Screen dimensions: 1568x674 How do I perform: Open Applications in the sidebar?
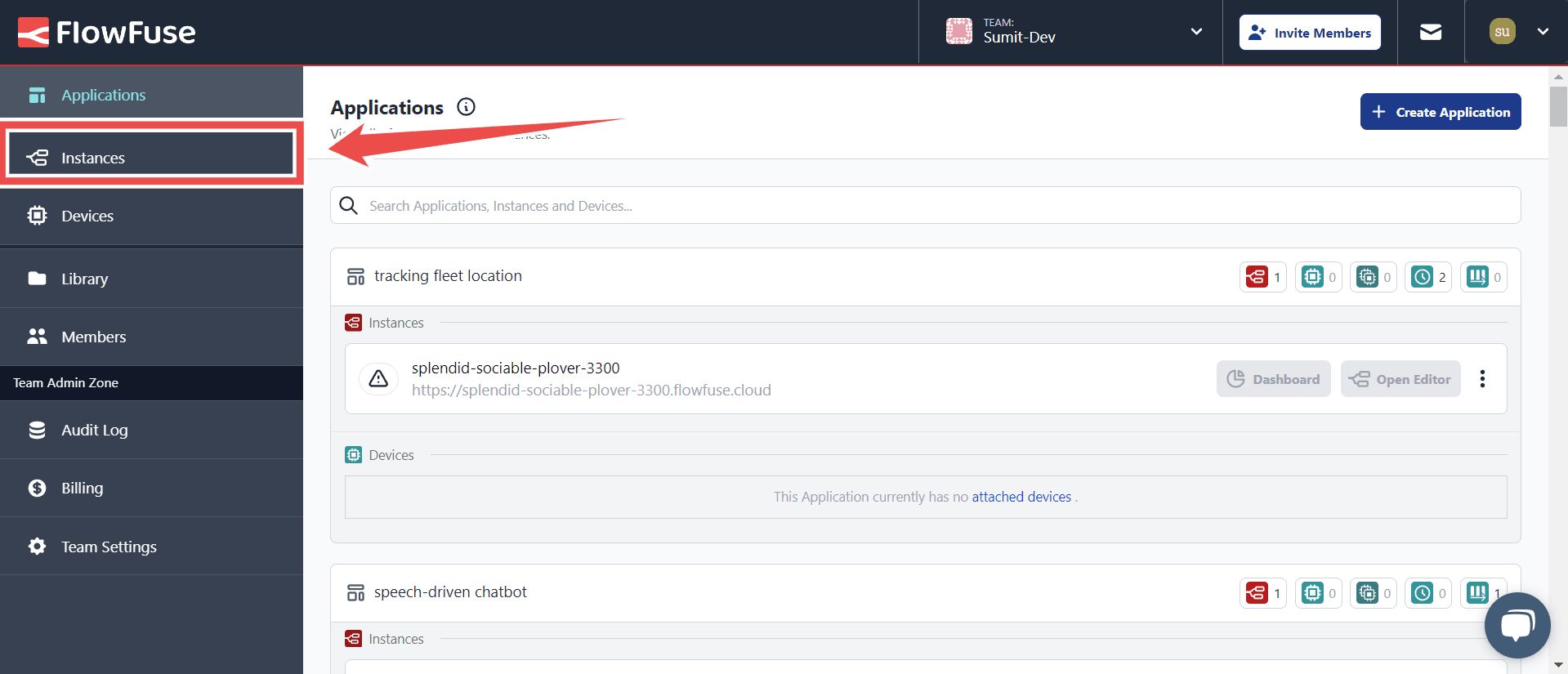coord(151,95)
